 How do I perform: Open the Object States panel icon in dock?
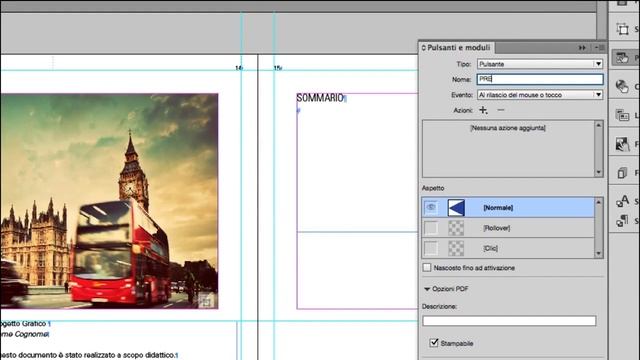pyautogui.click(x=622, y=29)
